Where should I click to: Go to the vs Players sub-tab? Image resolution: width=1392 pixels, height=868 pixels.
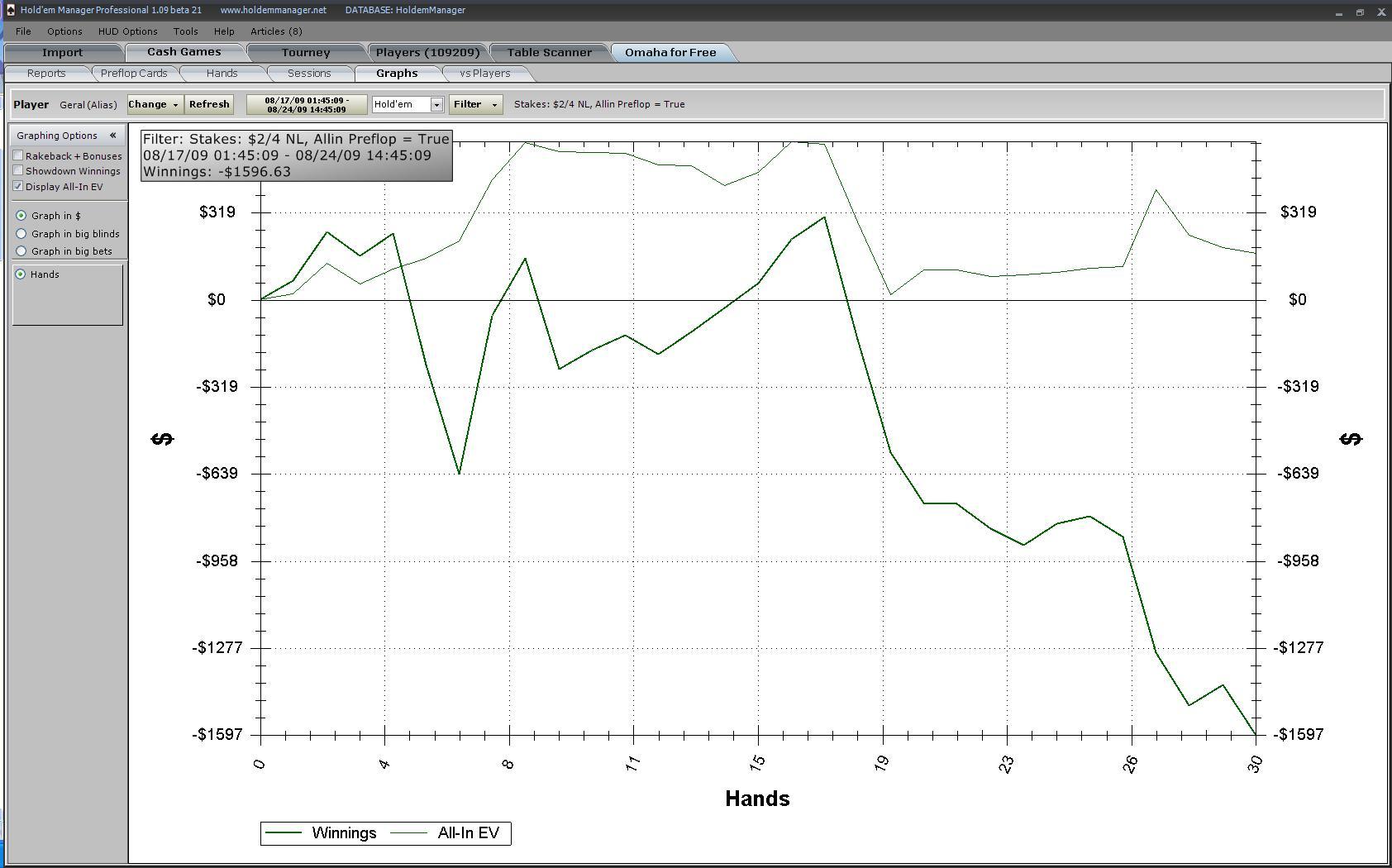pos(485,74)
